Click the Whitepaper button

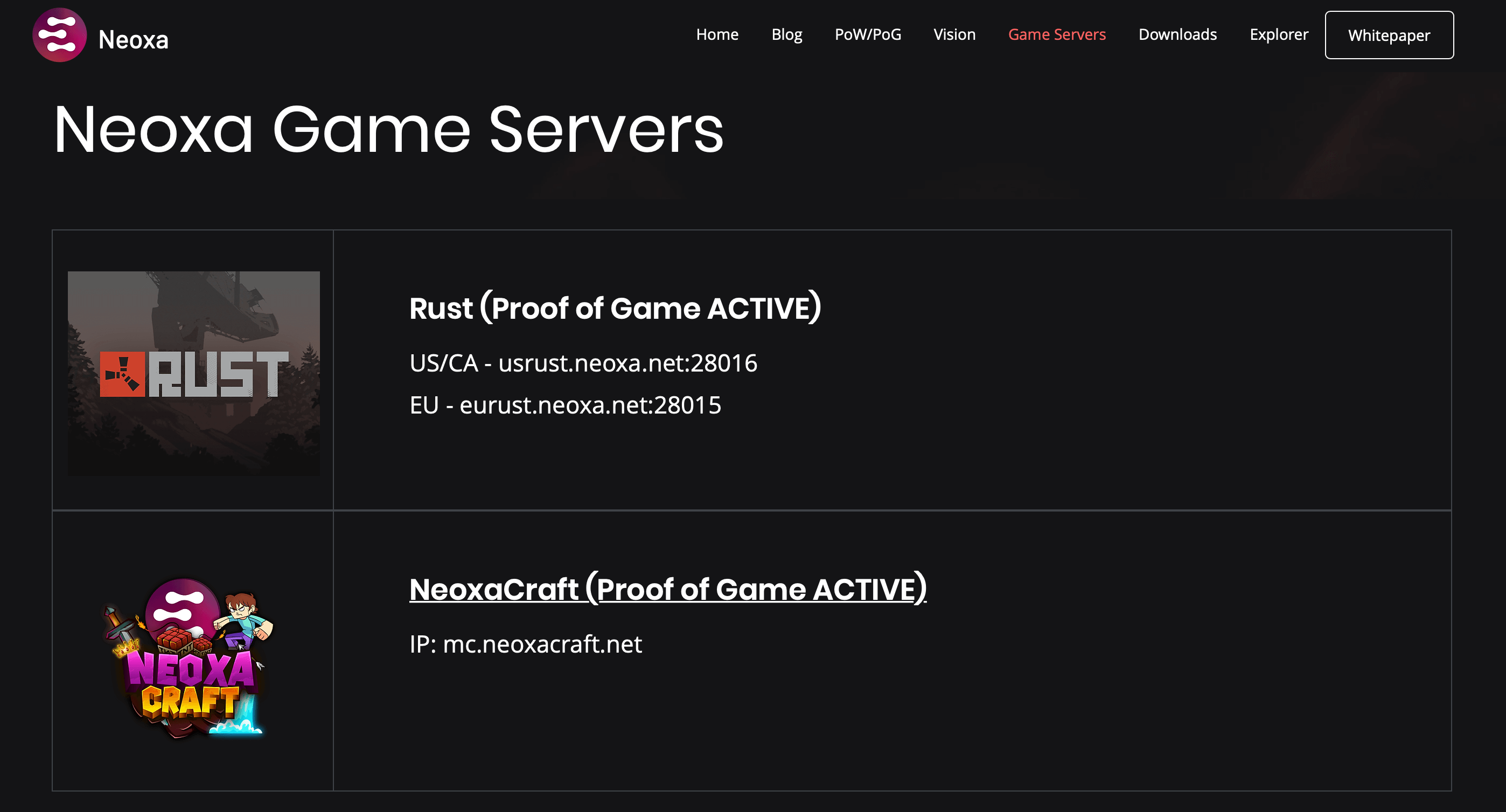click(1391, 35)
